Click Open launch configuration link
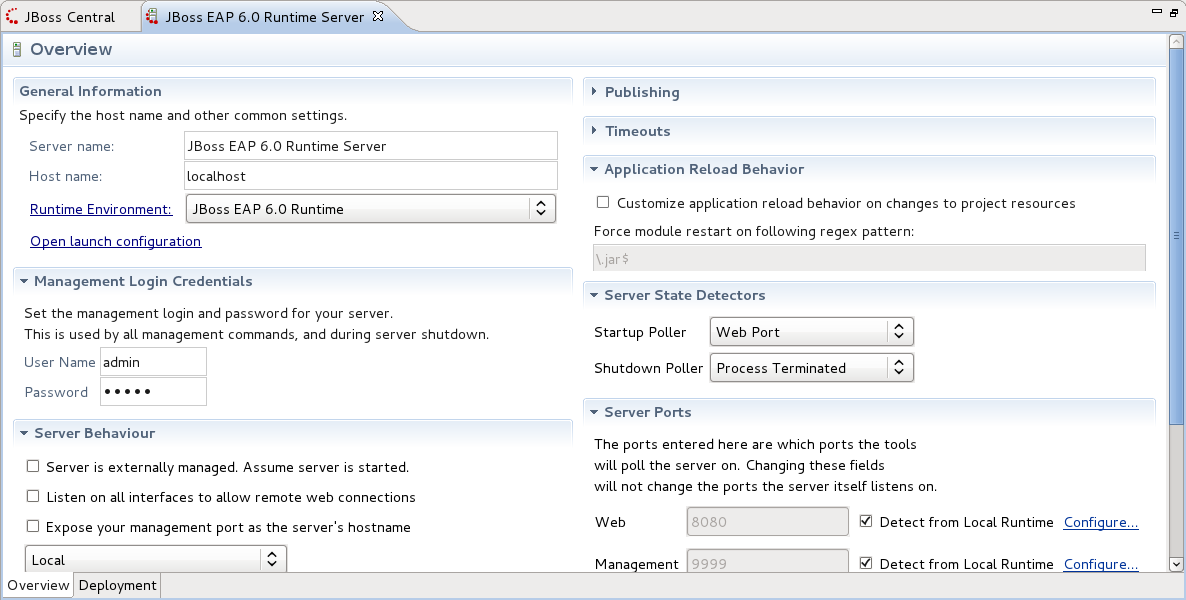 (x=116, y=241)
